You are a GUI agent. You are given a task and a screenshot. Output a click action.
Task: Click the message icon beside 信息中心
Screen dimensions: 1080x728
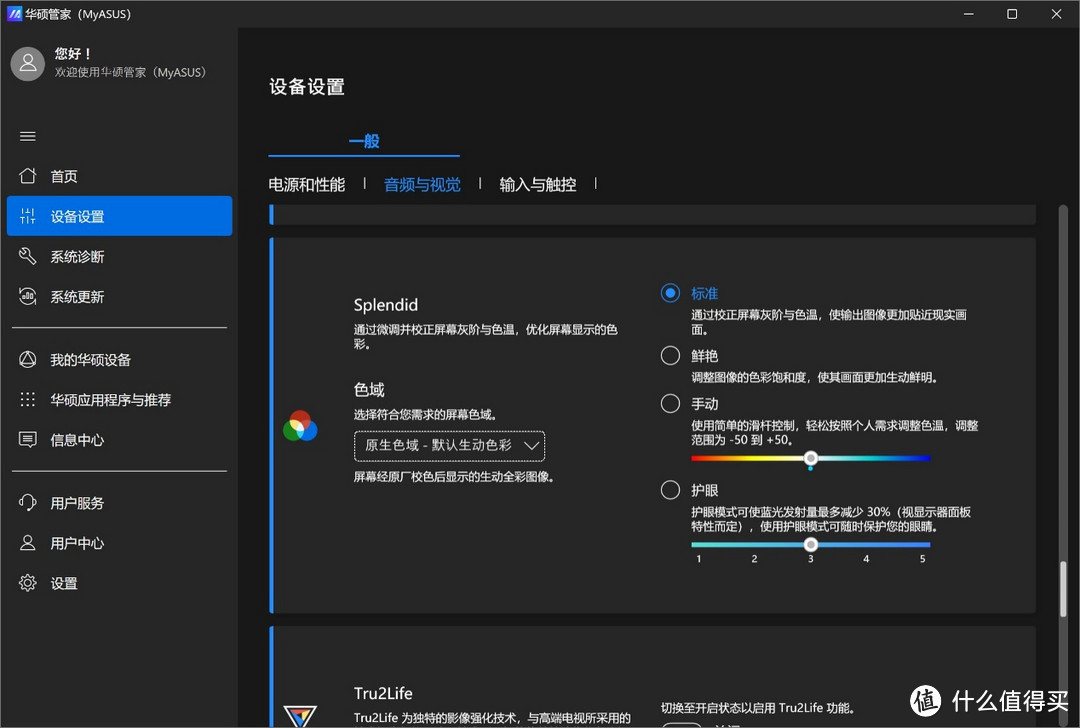28,439
